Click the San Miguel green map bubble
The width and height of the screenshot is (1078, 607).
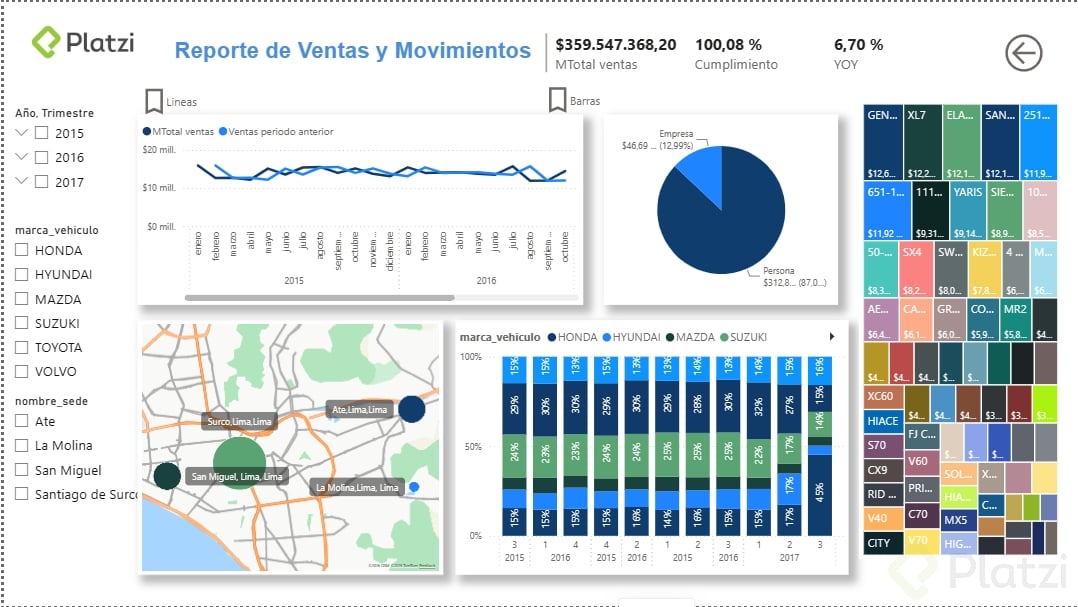239,462
